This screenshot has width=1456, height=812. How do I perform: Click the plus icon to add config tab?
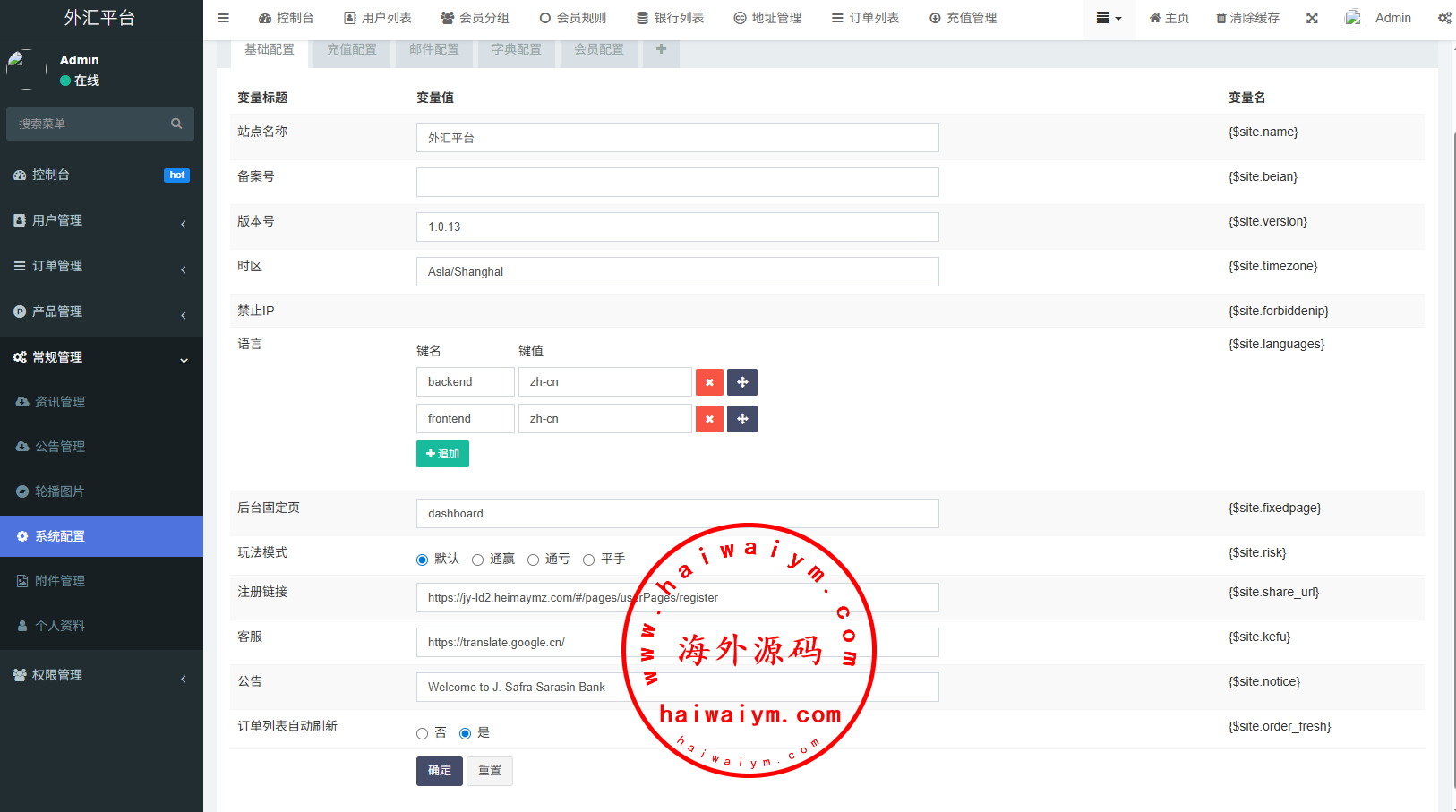tap(661, 49)
